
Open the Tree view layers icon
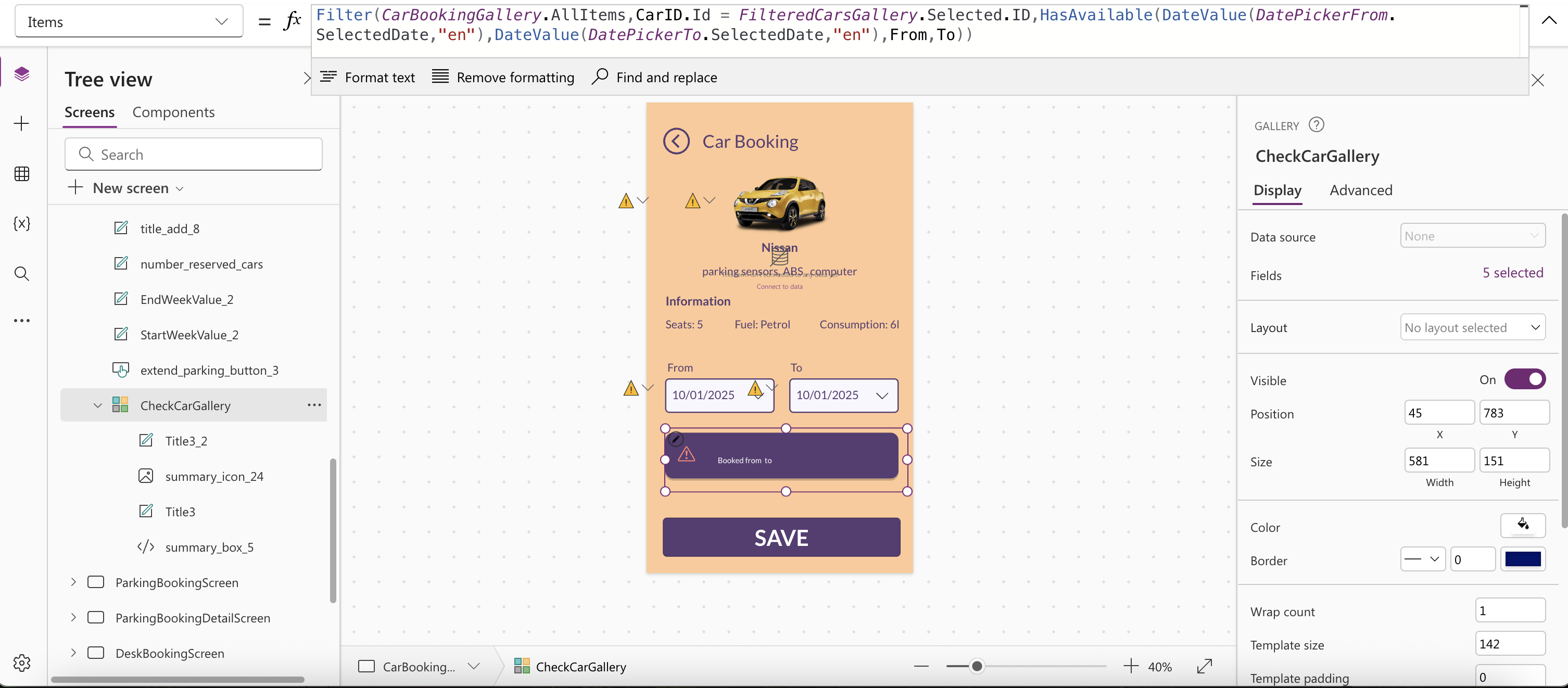click(22, 73)
